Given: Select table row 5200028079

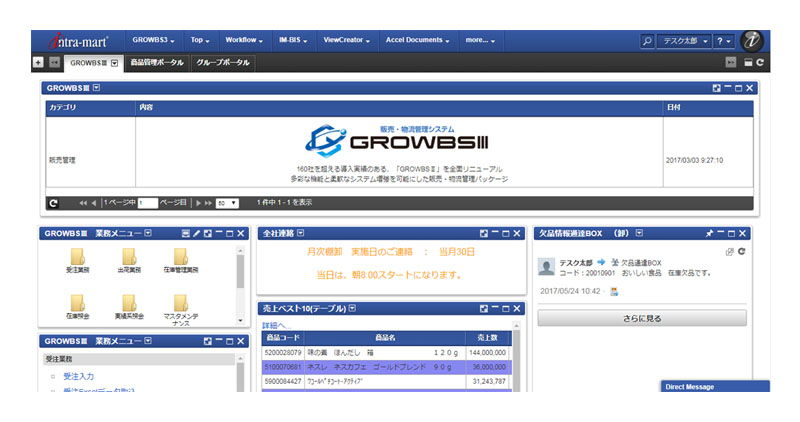Looking at the screenshot, I should pos(387,353).
